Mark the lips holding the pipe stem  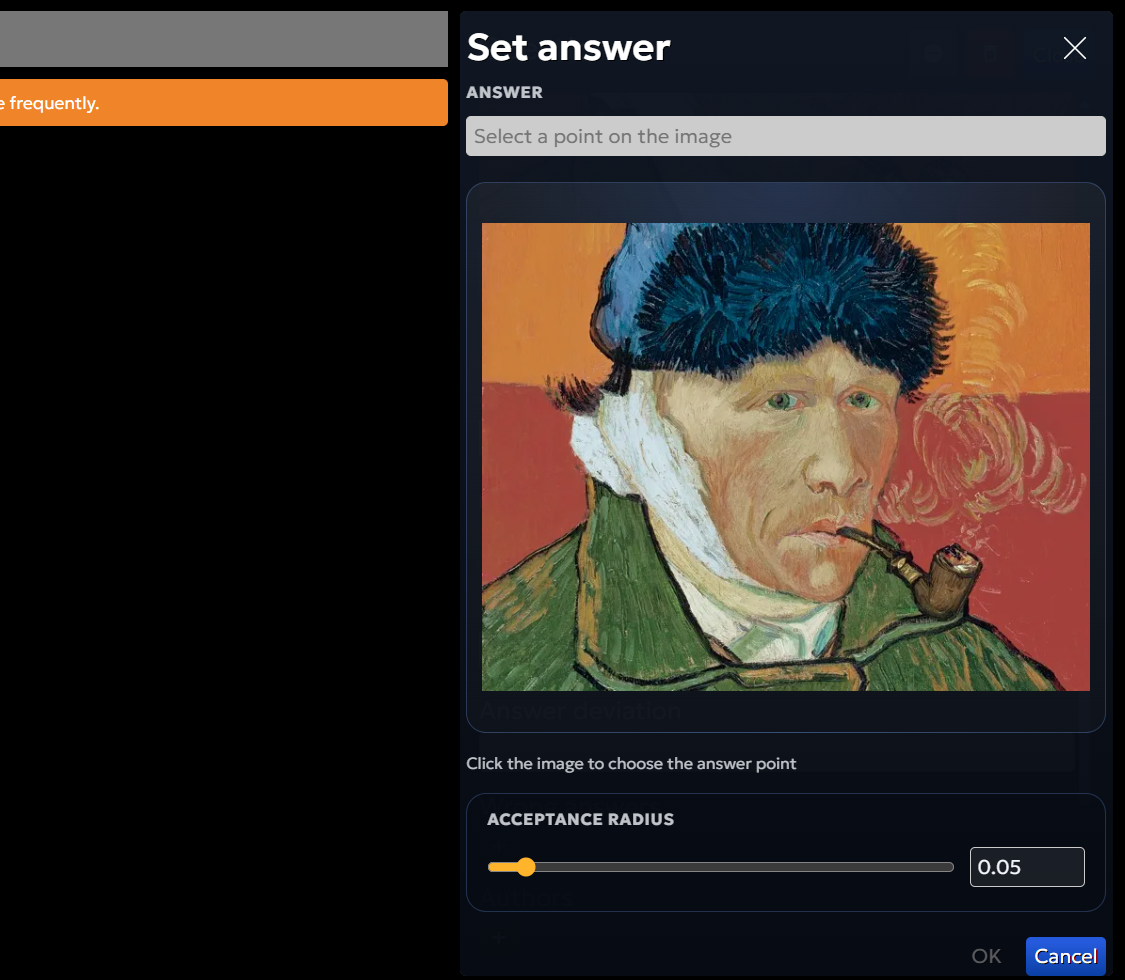click(x=818, y=532)
